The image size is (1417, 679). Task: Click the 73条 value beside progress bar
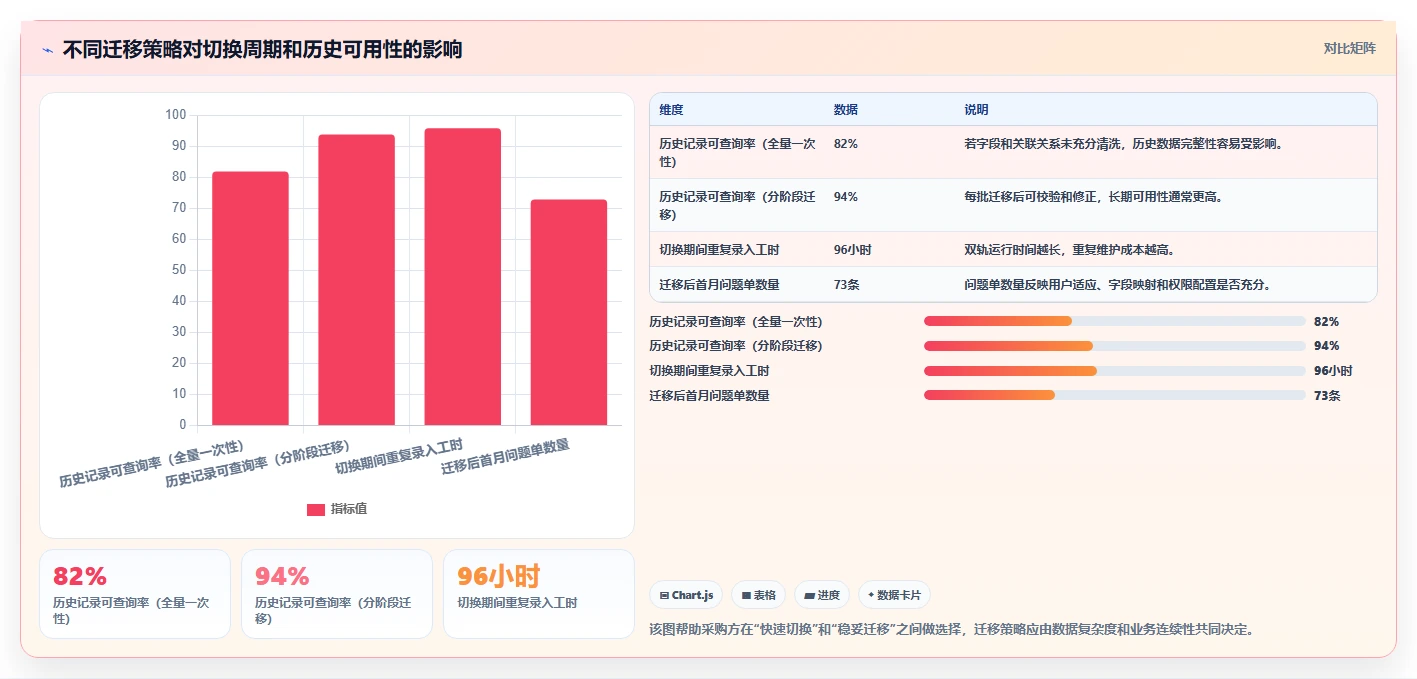coord(1327,395)
